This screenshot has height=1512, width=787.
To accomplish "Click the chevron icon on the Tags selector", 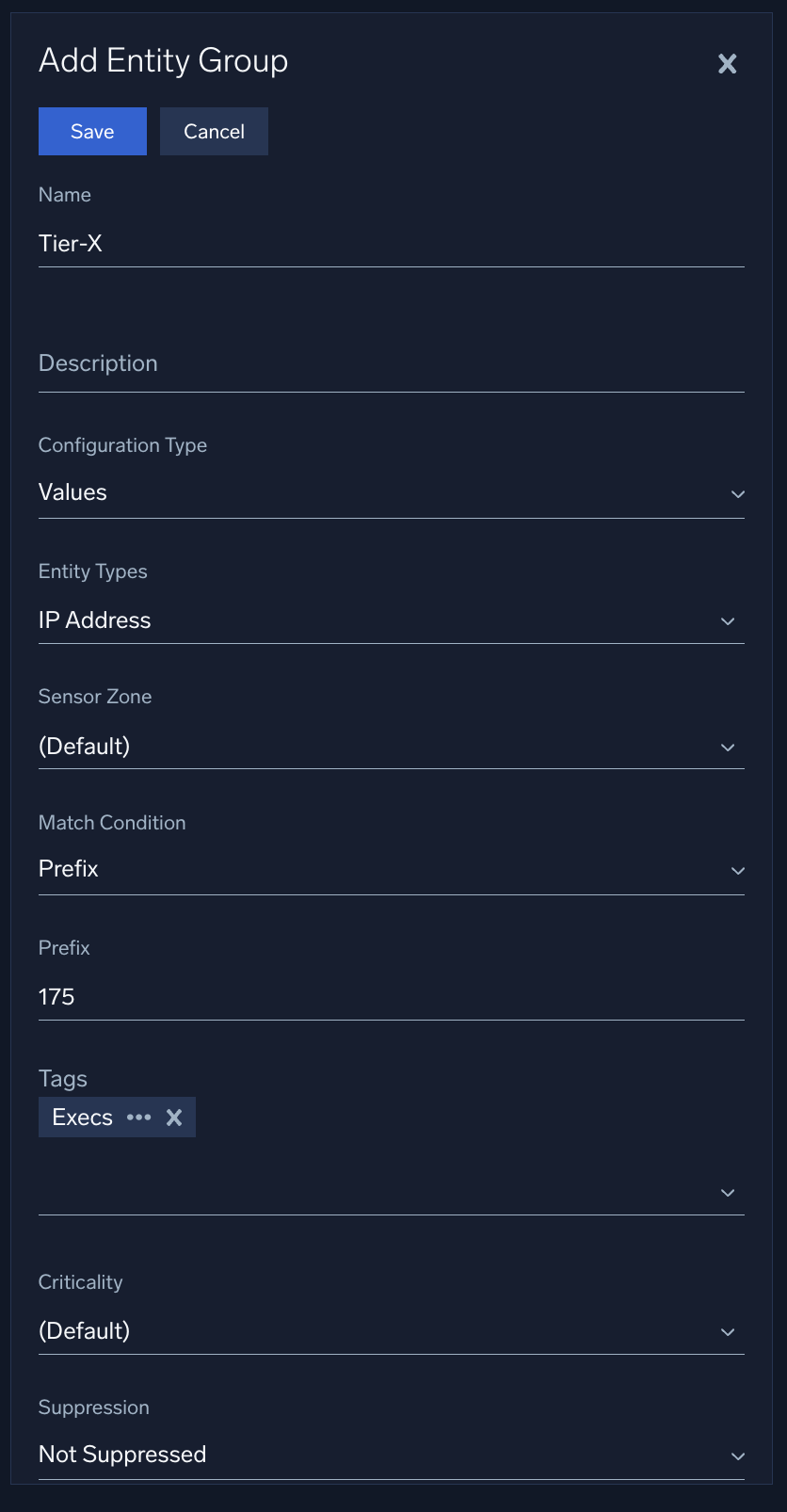I will coord(728,1192).
